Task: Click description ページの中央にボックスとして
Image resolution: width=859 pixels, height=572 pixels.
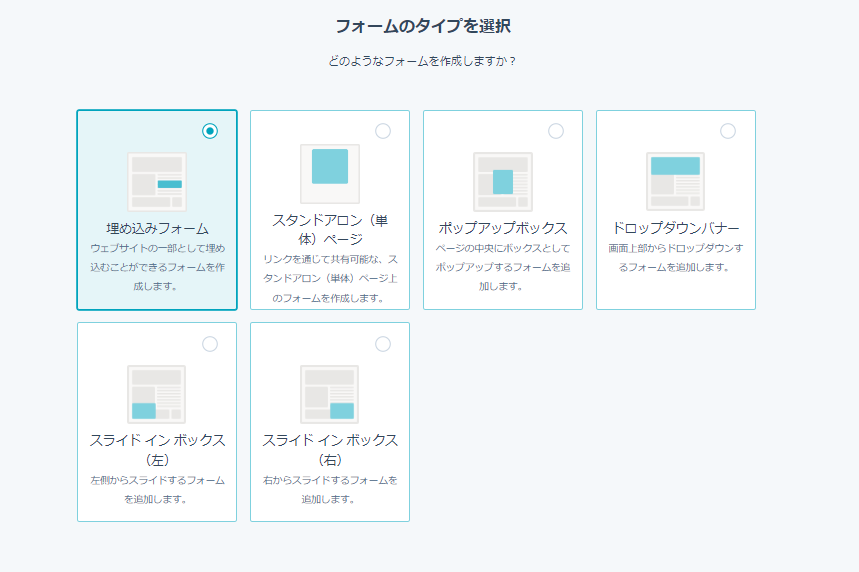Action: (503, 267)
